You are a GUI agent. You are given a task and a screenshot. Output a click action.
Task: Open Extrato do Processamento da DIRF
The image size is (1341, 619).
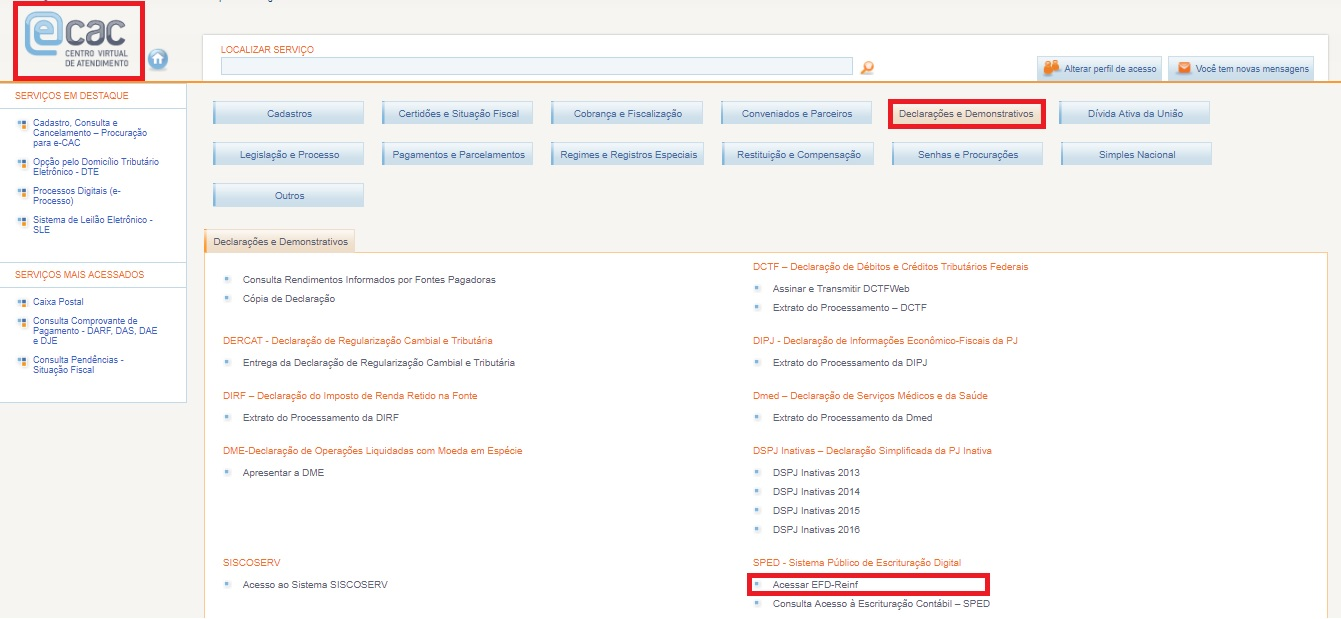(321, 418)
